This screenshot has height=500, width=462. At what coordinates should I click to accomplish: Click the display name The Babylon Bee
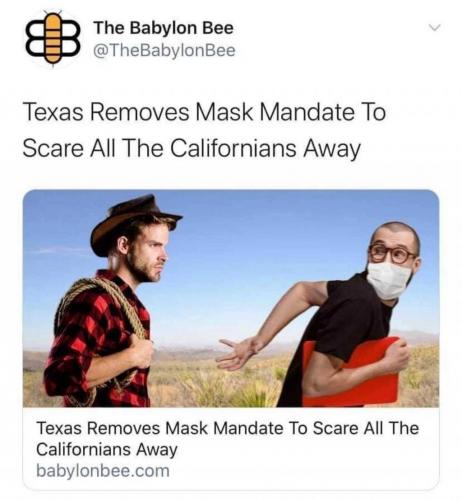[163, 28]
